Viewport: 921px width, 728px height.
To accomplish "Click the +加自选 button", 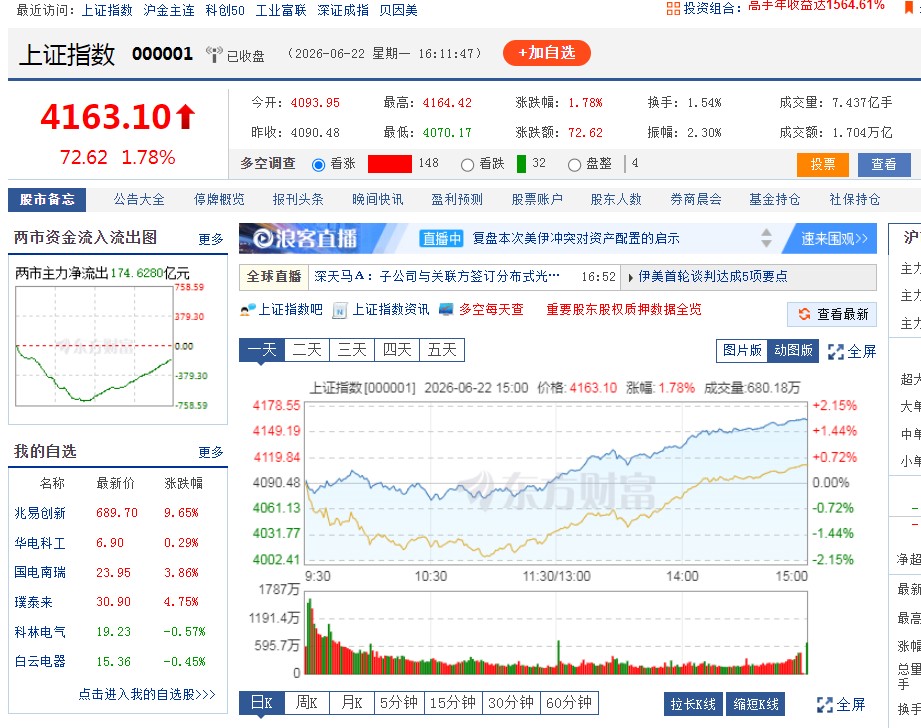I will [x=547, y=53].
